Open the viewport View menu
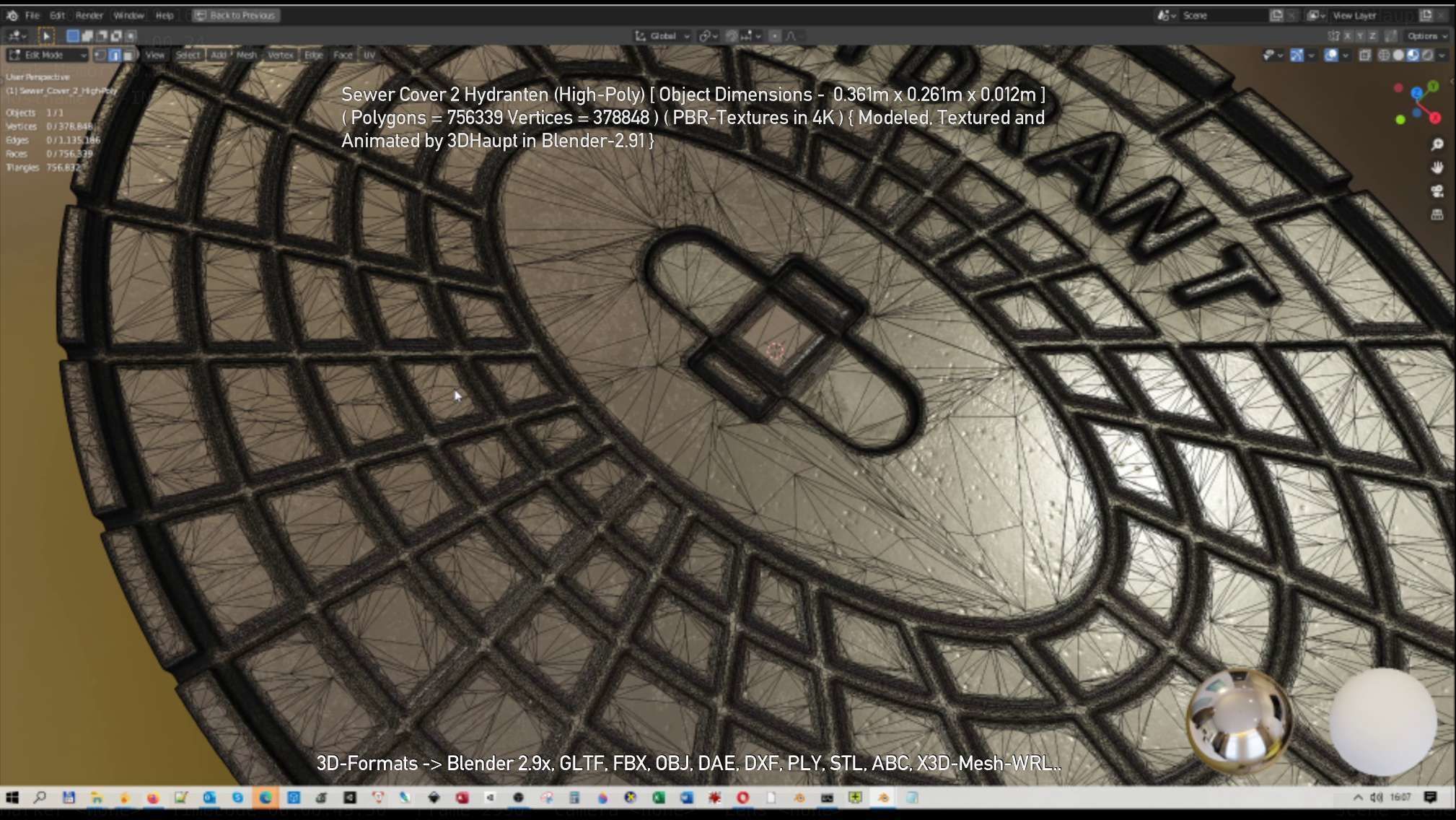This screenshot has width=1456, height=820. [x=155, y=55]
